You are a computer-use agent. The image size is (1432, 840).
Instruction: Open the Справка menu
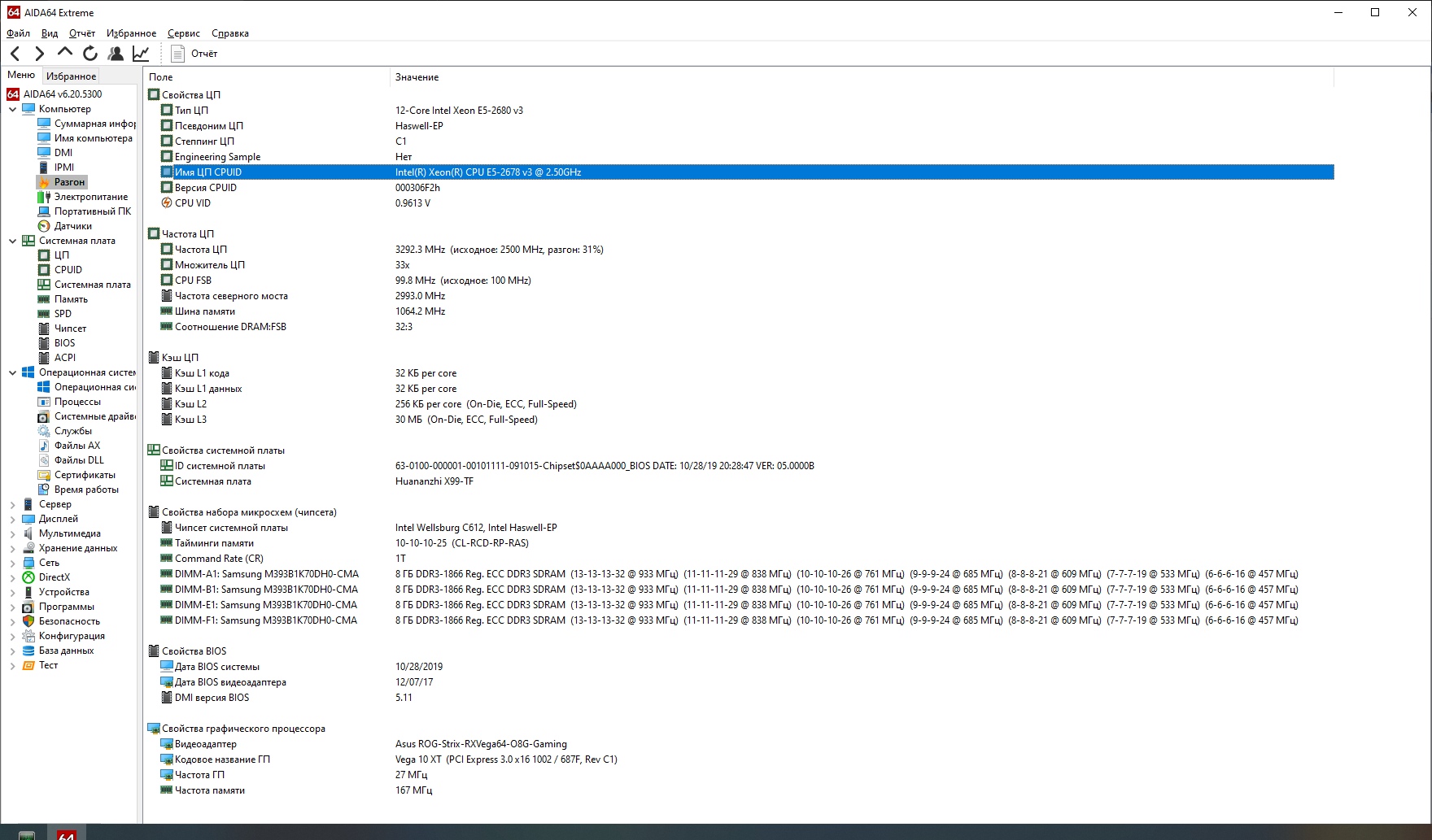coord(230,33)
